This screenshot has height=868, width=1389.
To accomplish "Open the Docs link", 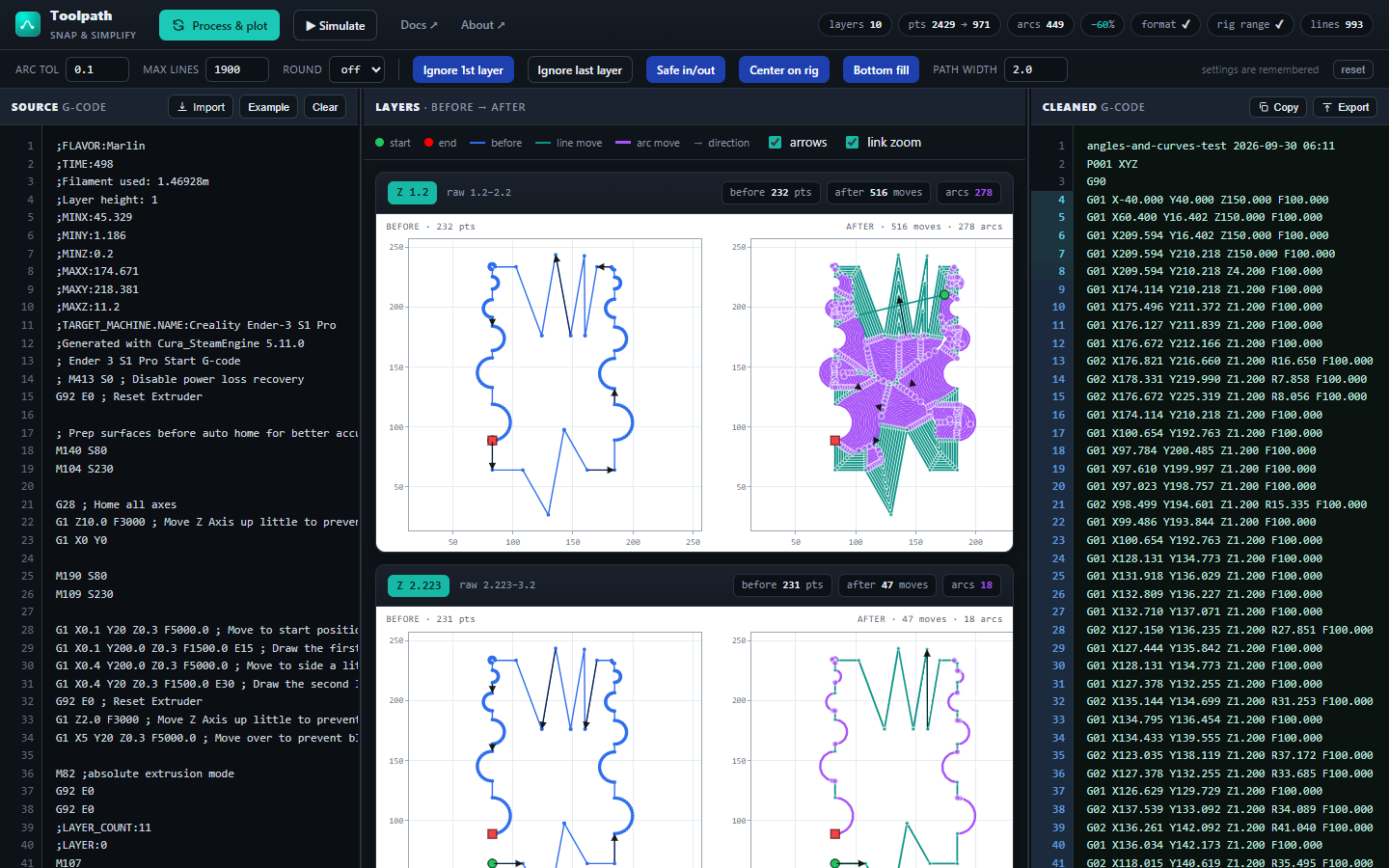I will pyautogui.click(x=419, y=25).
